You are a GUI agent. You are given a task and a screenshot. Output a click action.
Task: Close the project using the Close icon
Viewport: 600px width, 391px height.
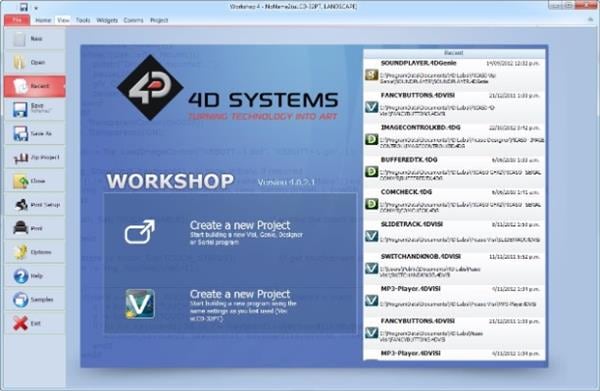[21, 181]
